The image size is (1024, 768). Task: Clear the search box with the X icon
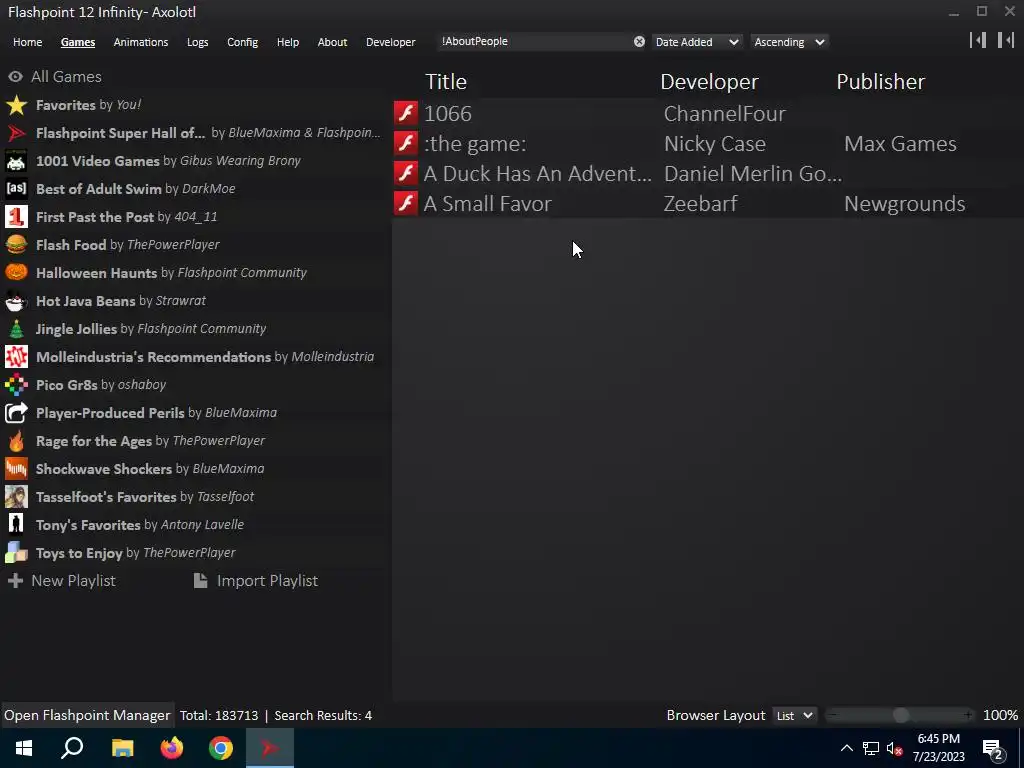(x=639, y=42)
